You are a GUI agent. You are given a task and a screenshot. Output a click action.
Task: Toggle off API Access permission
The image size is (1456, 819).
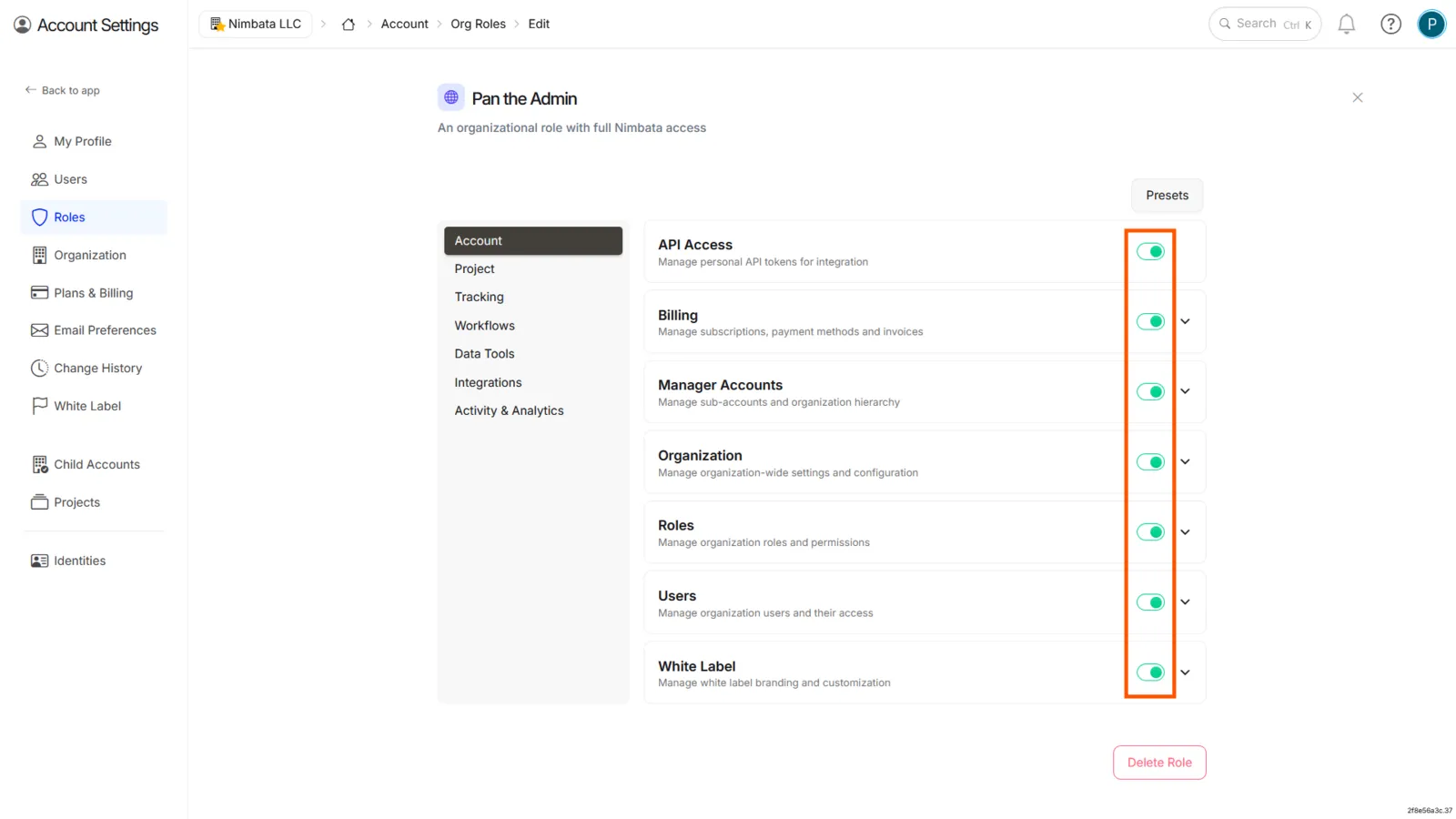[x=1150, y=252]
